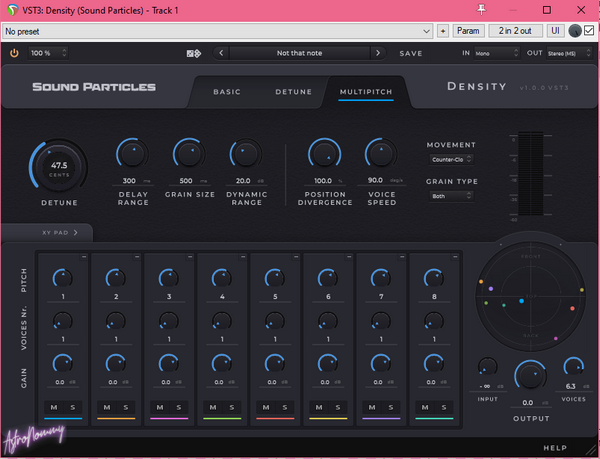Click channel 8 Gain knob

[434, 363]
